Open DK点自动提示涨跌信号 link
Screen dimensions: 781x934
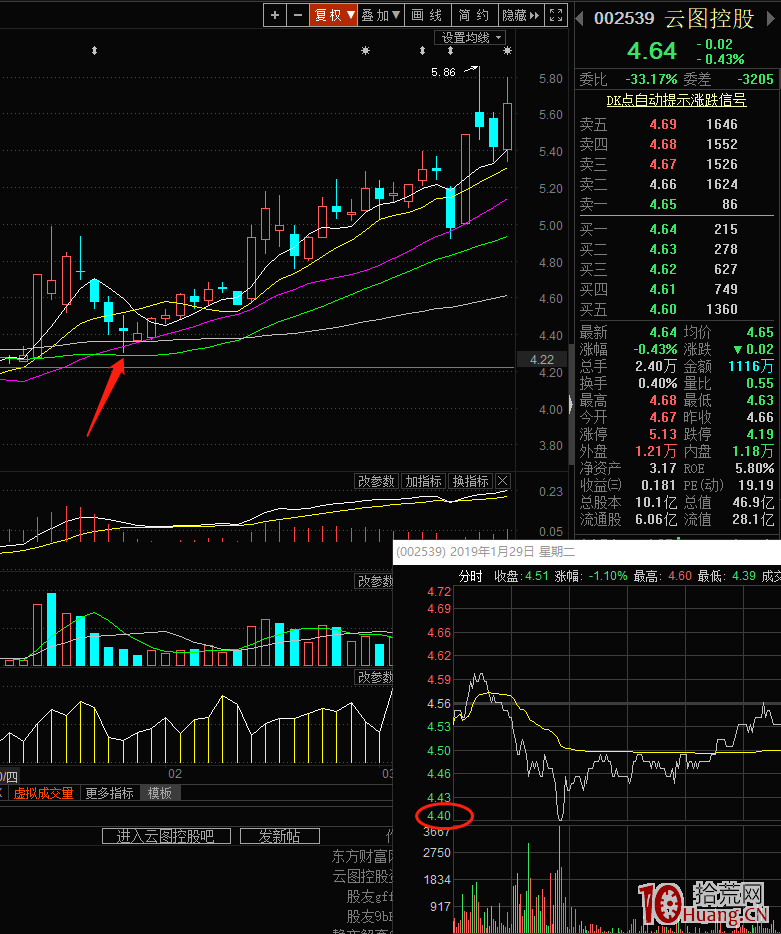[676, 100]
